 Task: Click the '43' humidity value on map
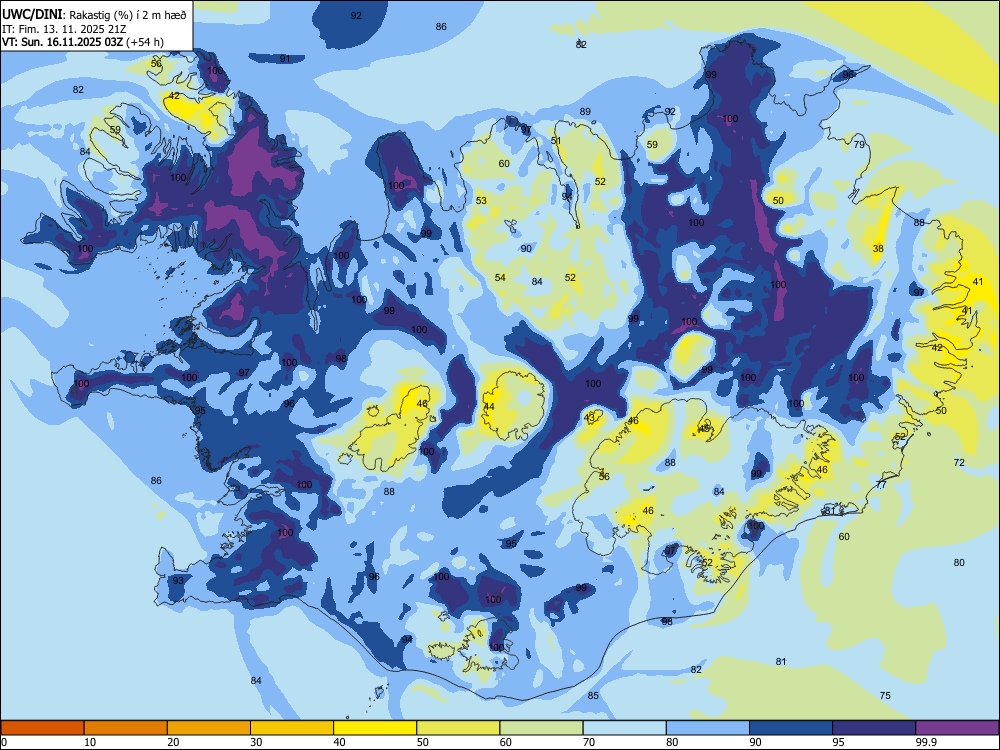point(589,418)
